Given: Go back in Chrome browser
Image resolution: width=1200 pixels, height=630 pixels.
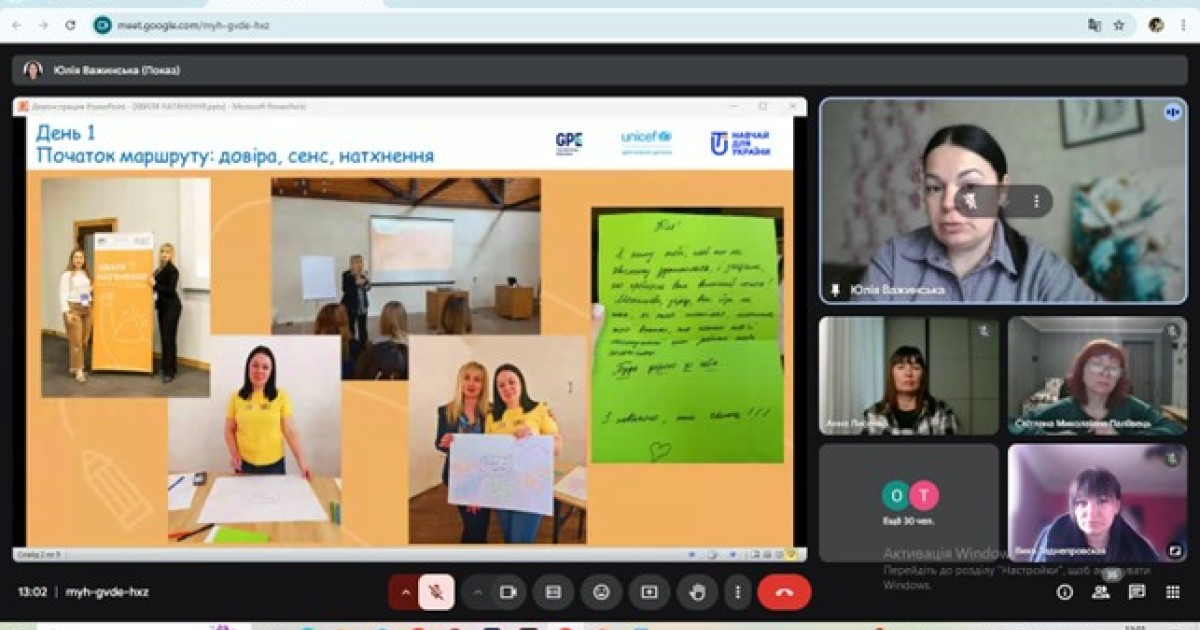Looking at the screenshot, I should pyautogui.click(x=16, y=25).
